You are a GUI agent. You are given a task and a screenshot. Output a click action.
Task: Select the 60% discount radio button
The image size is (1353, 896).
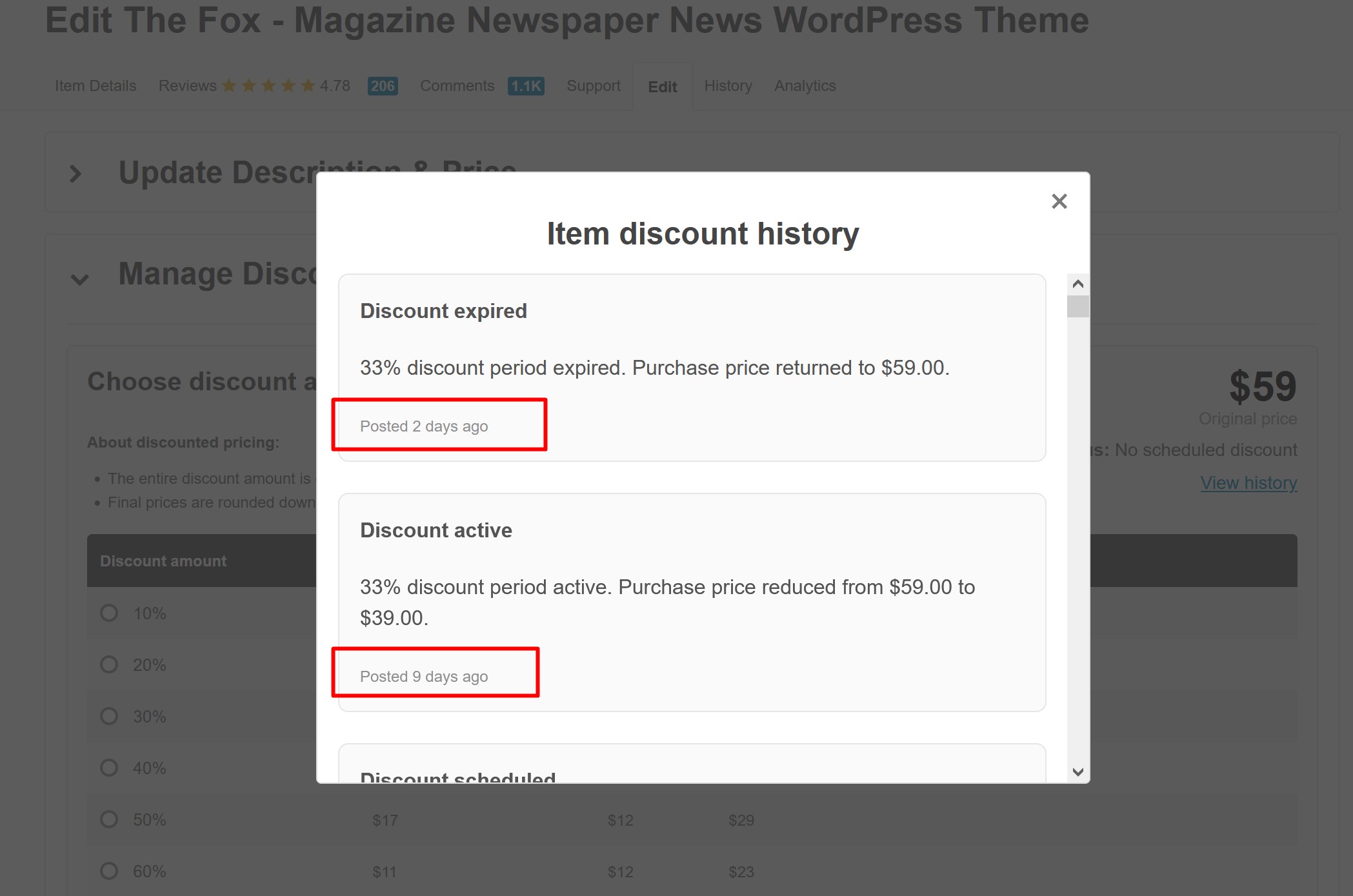pyautogui.click(x=109, y=871)
